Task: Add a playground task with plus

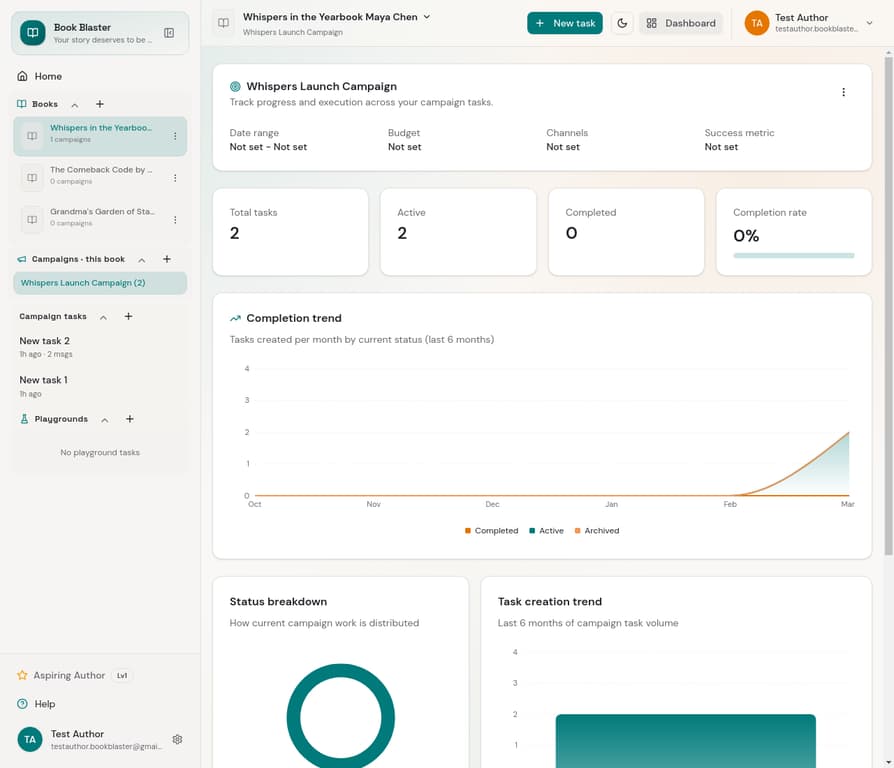Action: [x=130, y=419]
